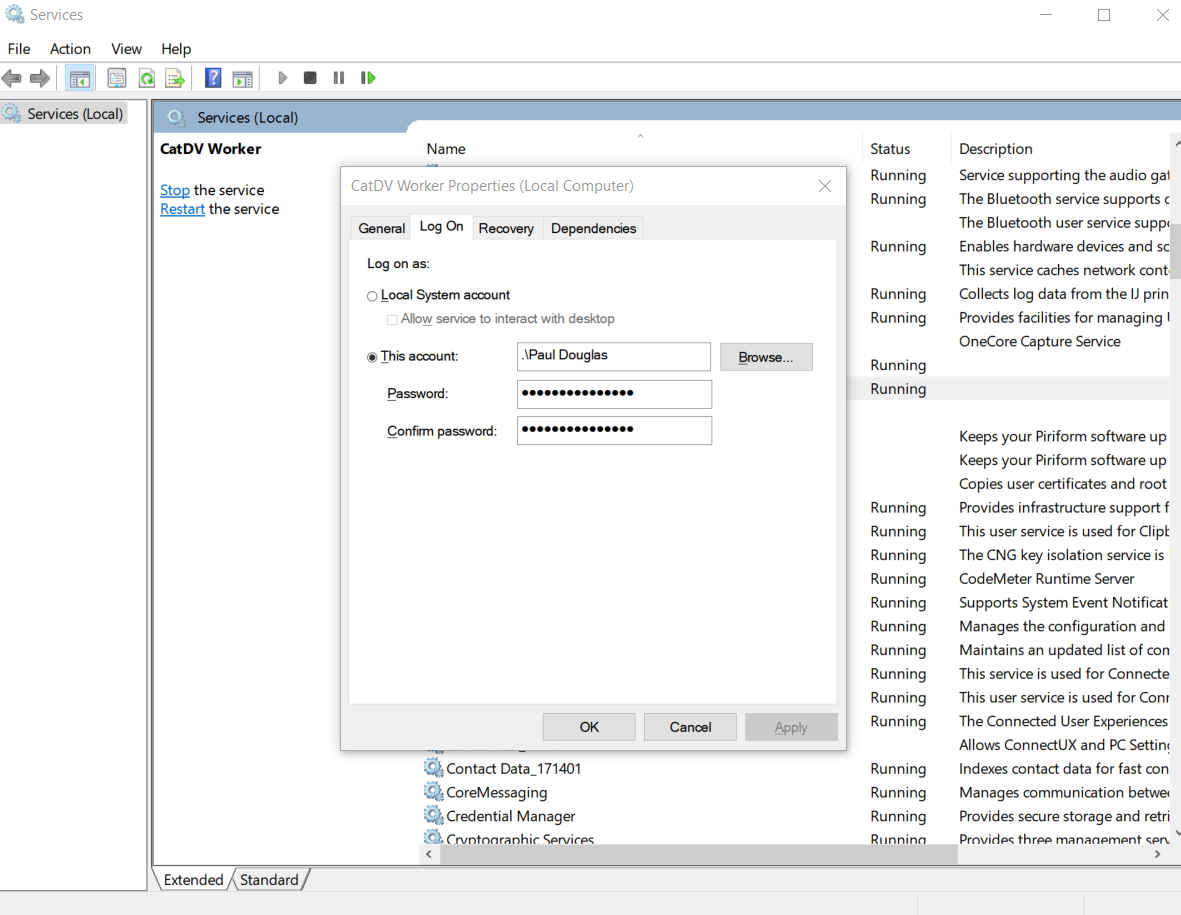Viewport: 1181px width, 915px height.
Task: Click the Apply button
Action: coord(791,727)
